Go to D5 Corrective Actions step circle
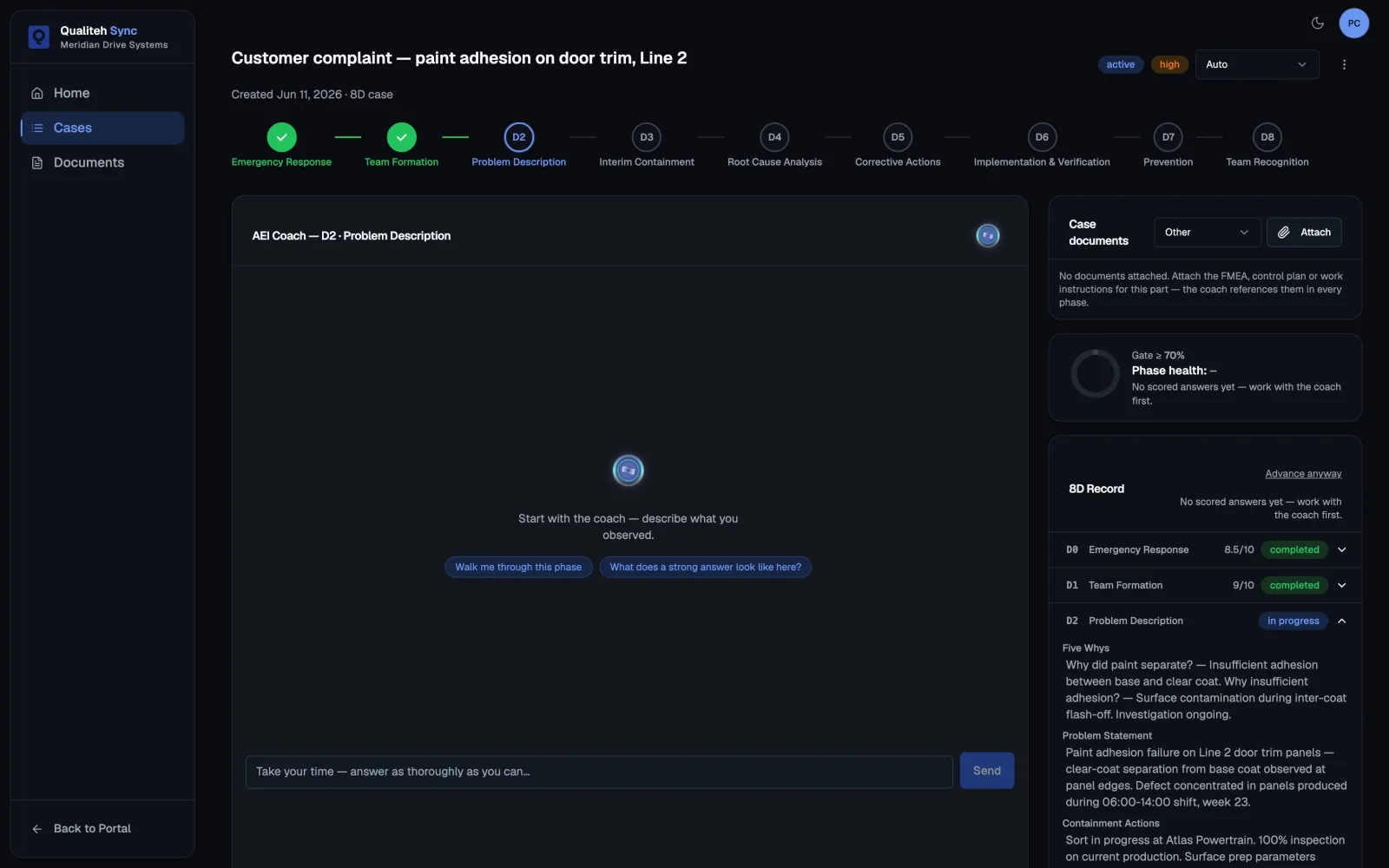Image resolution: width=1389 pixels, height=868 pixels. coord(898,137)
